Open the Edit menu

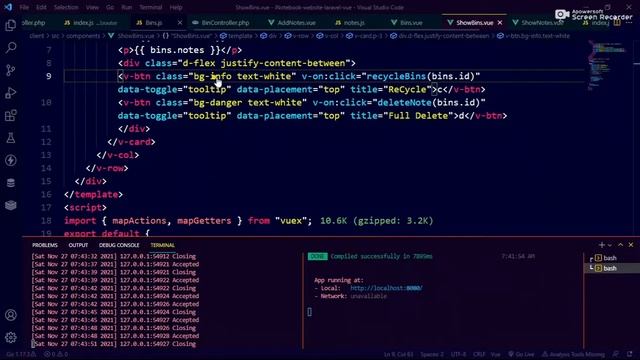pyautogui.click(x=41, y=7)
